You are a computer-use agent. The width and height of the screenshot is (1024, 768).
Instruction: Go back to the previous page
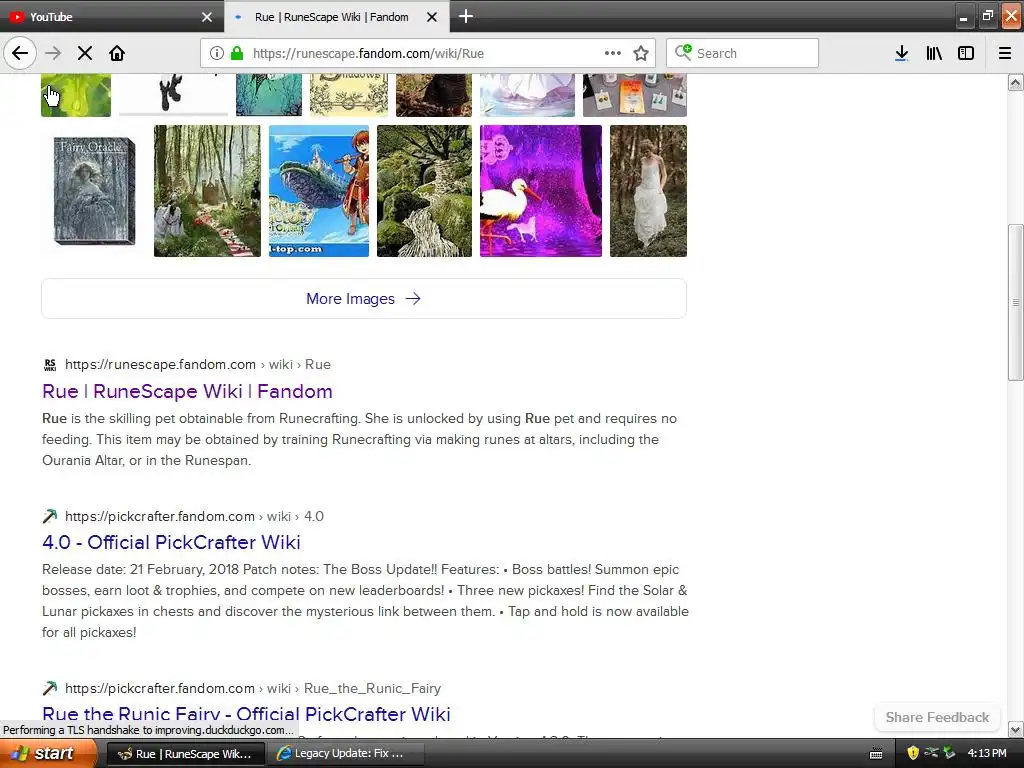(20, 53)
